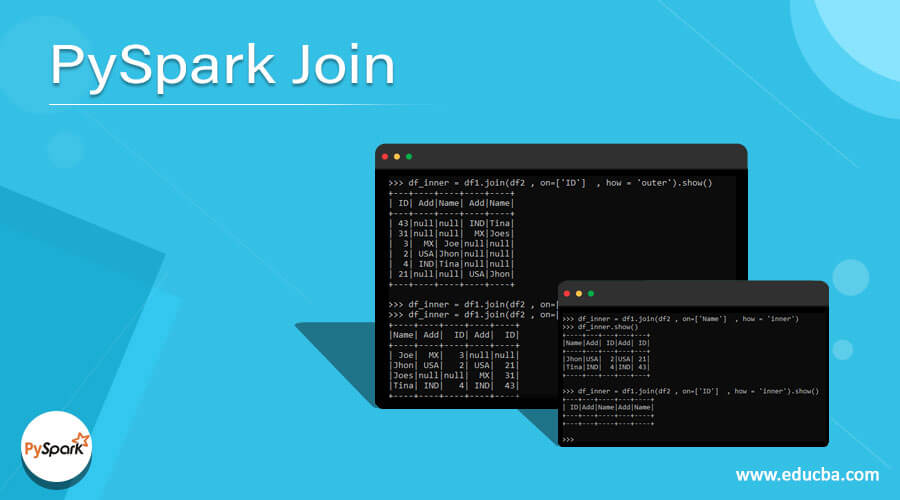Click row '2| USA|Jhon|null|null'

click(x=451, y=254)
